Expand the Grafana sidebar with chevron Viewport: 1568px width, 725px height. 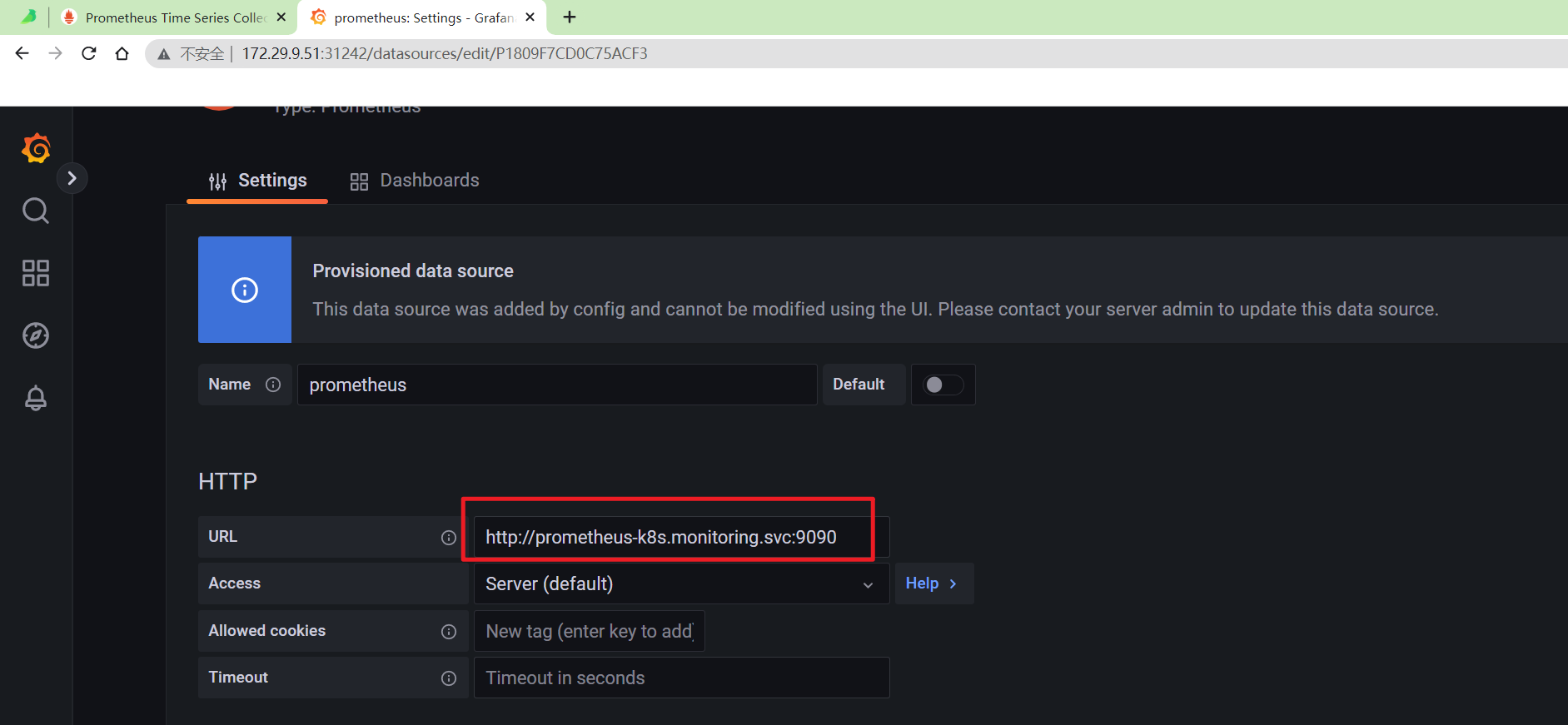pyautogui.click(x=72, y=178)
